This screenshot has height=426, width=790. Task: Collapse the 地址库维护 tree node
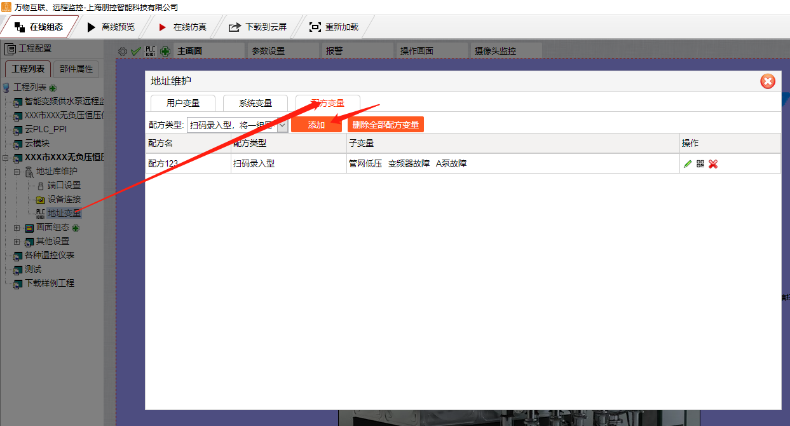[17, 172]
